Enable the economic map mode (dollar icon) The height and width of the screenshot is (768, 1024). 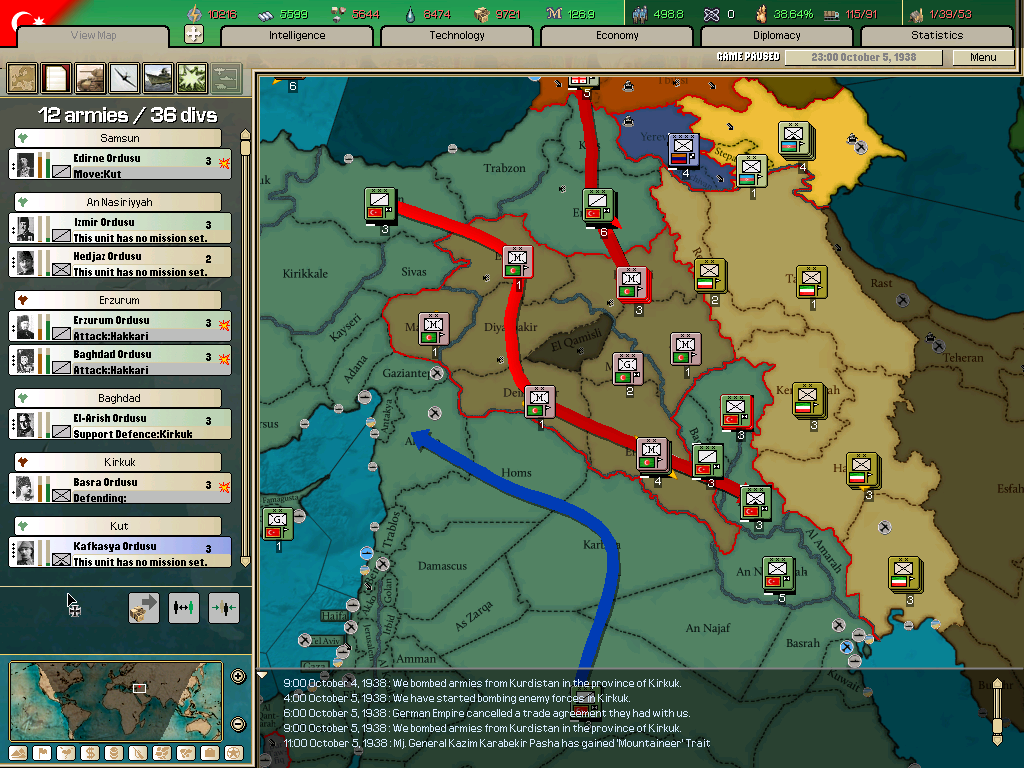[x=91, y=753]
